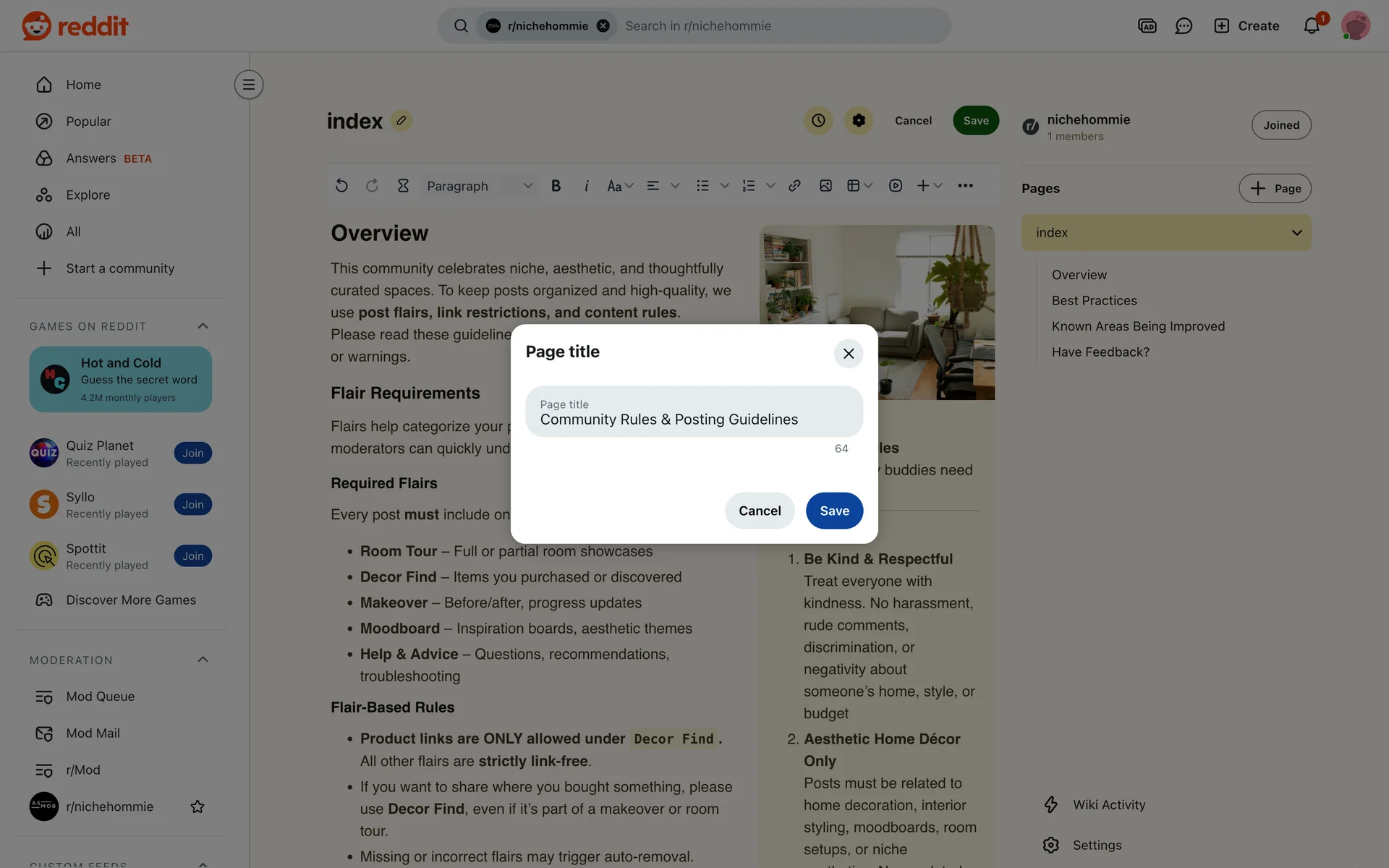Toggle the Joined membership button

click(1281, 125)
